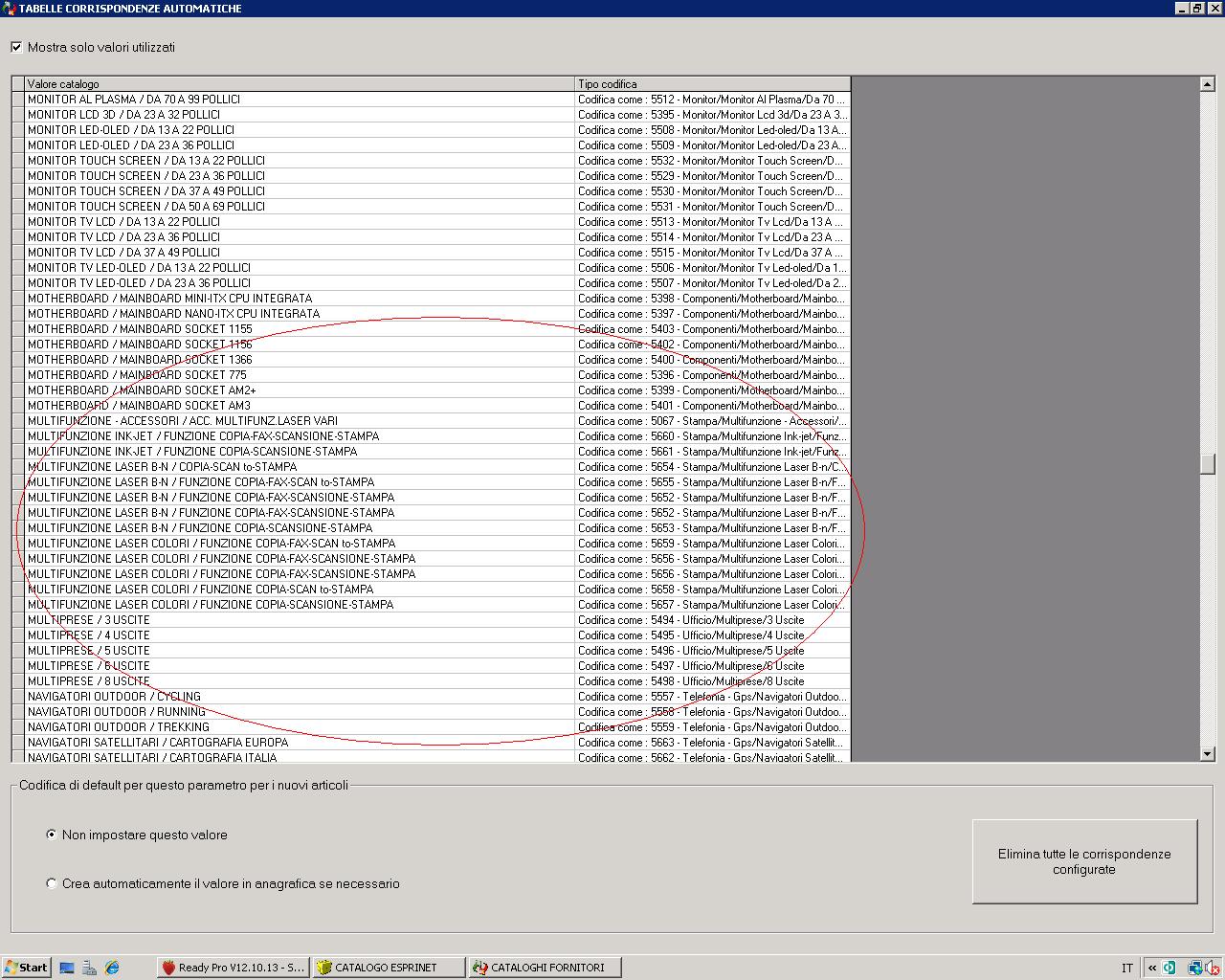The height and width of the screenshot is (980, 1225).
Task: Click the scrollbar up arrow
Action: click(1208, 84)
